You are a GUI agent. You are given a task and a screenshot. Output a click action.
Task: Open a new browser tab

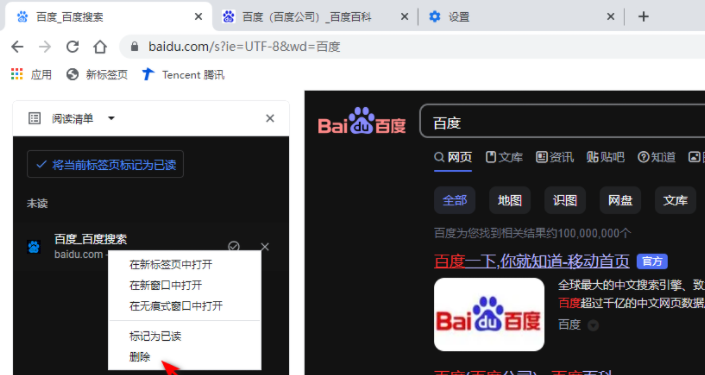click(x=643, y=17)
